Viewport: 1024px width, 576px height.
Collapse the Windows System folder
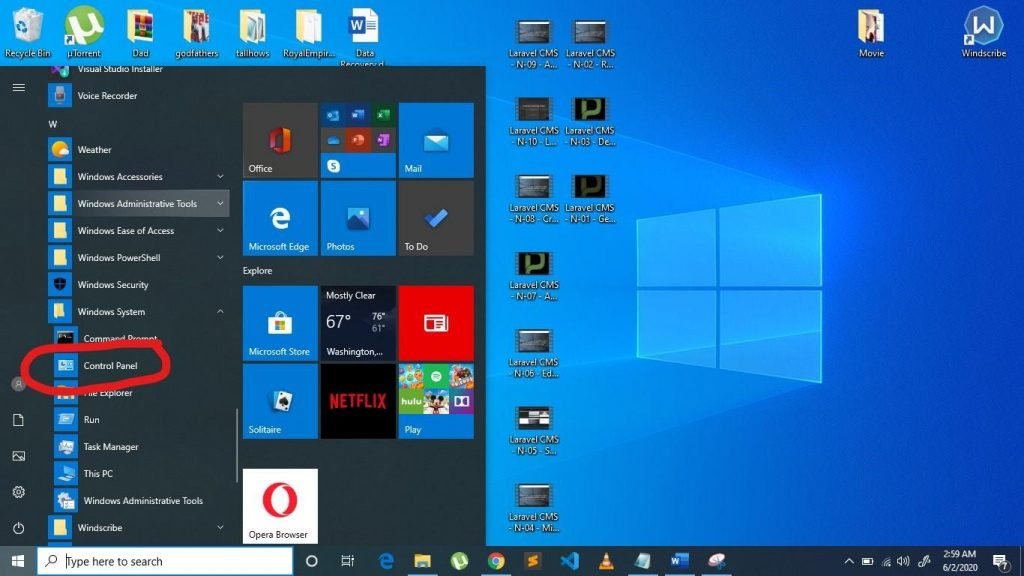[138, 312]
